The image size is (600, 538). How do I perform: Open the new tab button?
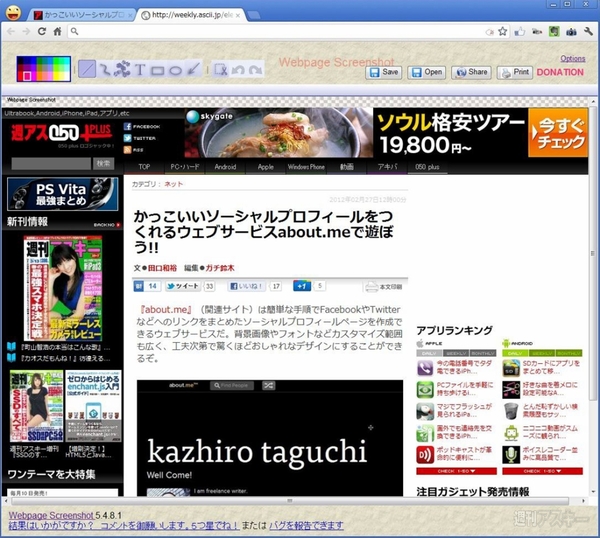254,15
